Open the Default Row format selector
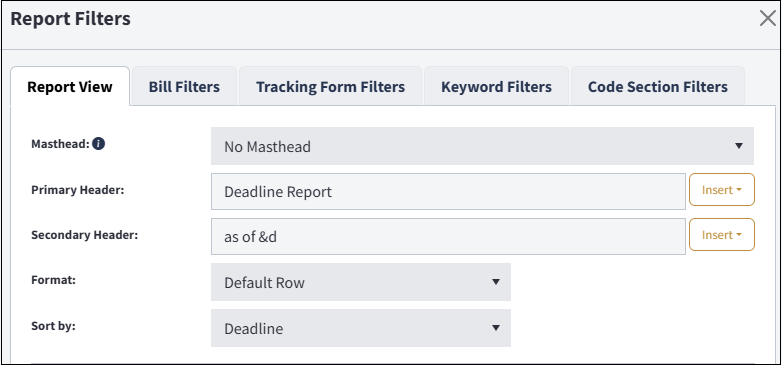782x365 pixels. click(361, 282)
